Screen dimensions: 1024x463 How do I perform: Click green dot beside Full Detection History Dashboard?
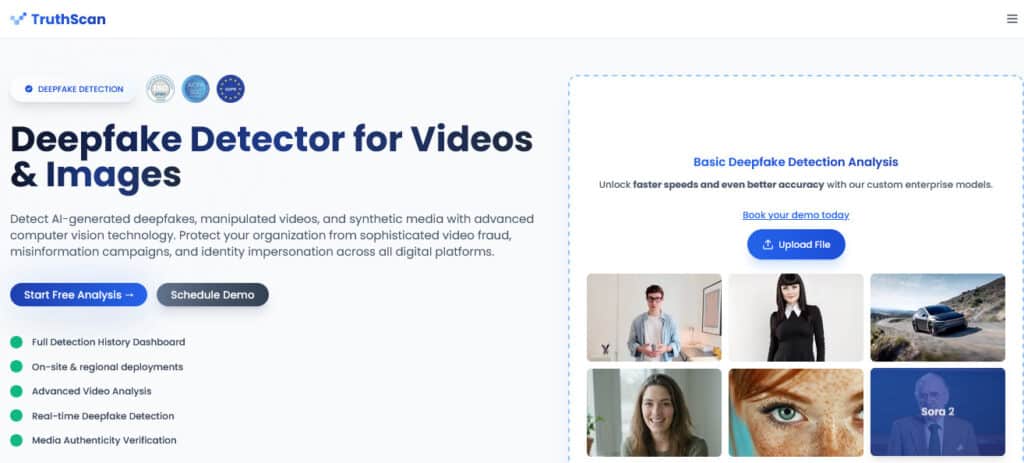[x=16, y=342]
